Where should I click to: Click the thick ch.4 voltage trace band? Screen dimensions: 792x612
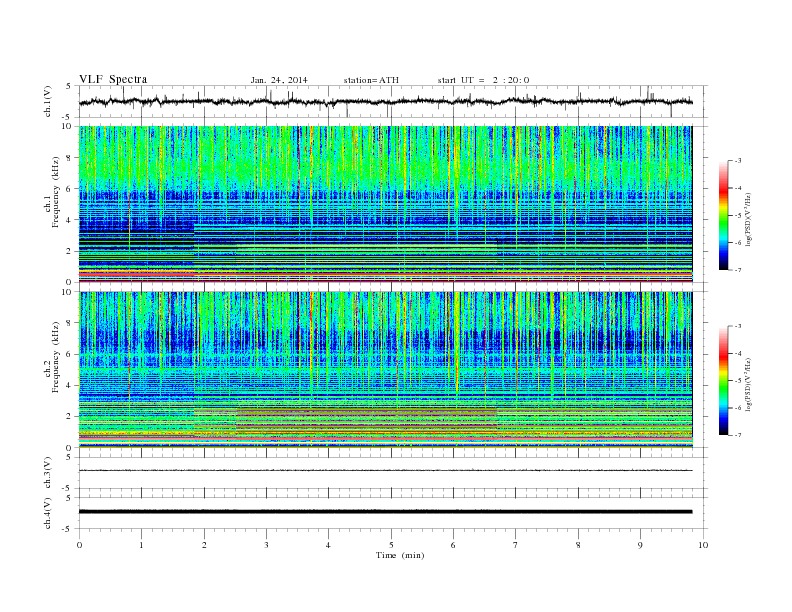pos(386,512)
